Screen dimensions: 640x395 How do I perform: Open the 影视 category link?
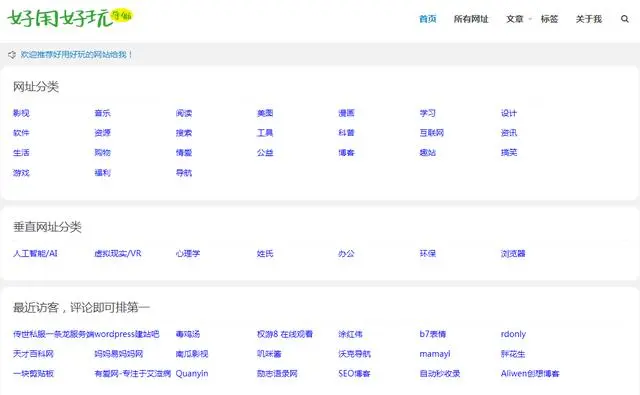[21, 113]
